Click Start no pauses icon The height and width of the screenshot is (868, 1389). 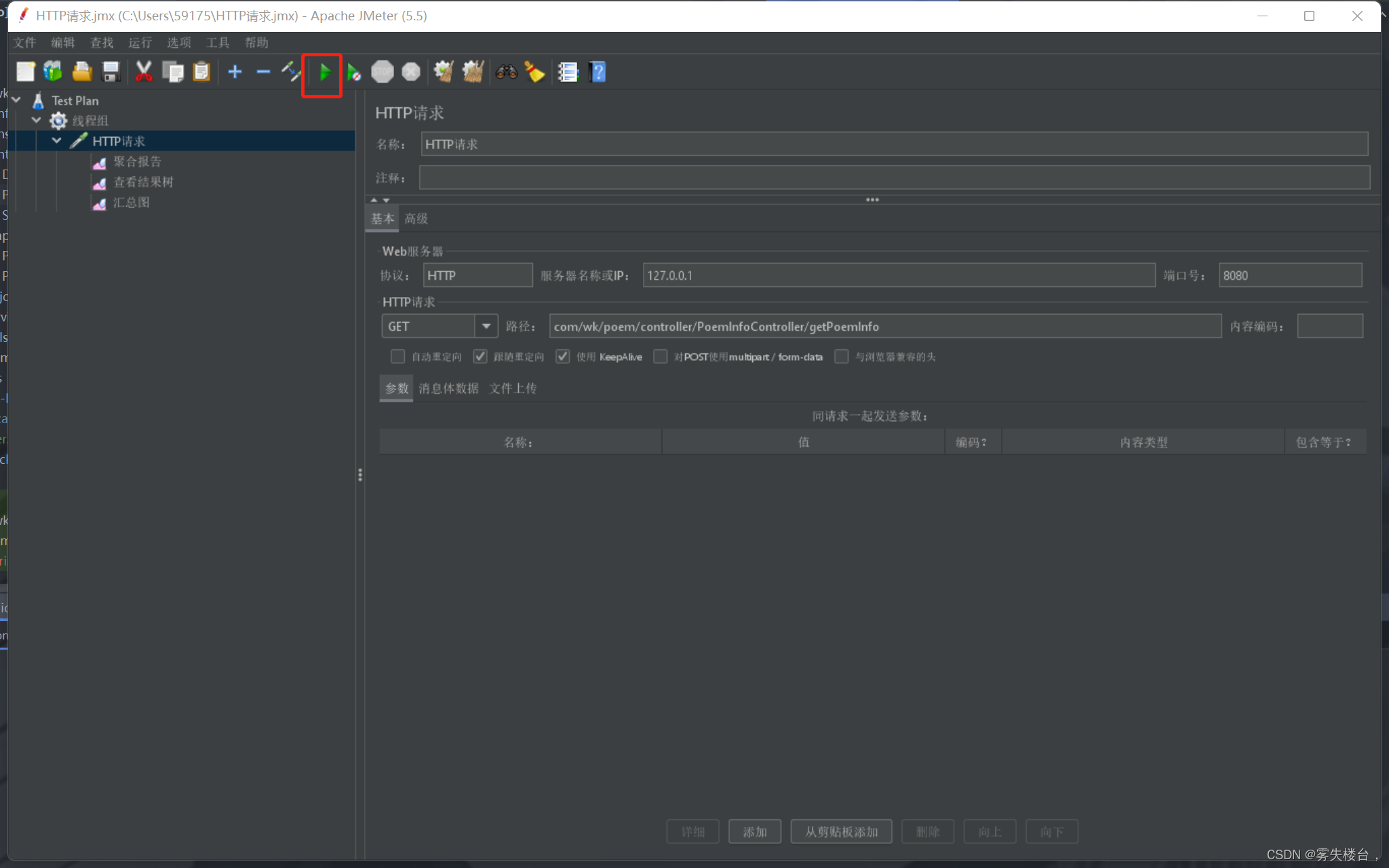click(353, 71)
